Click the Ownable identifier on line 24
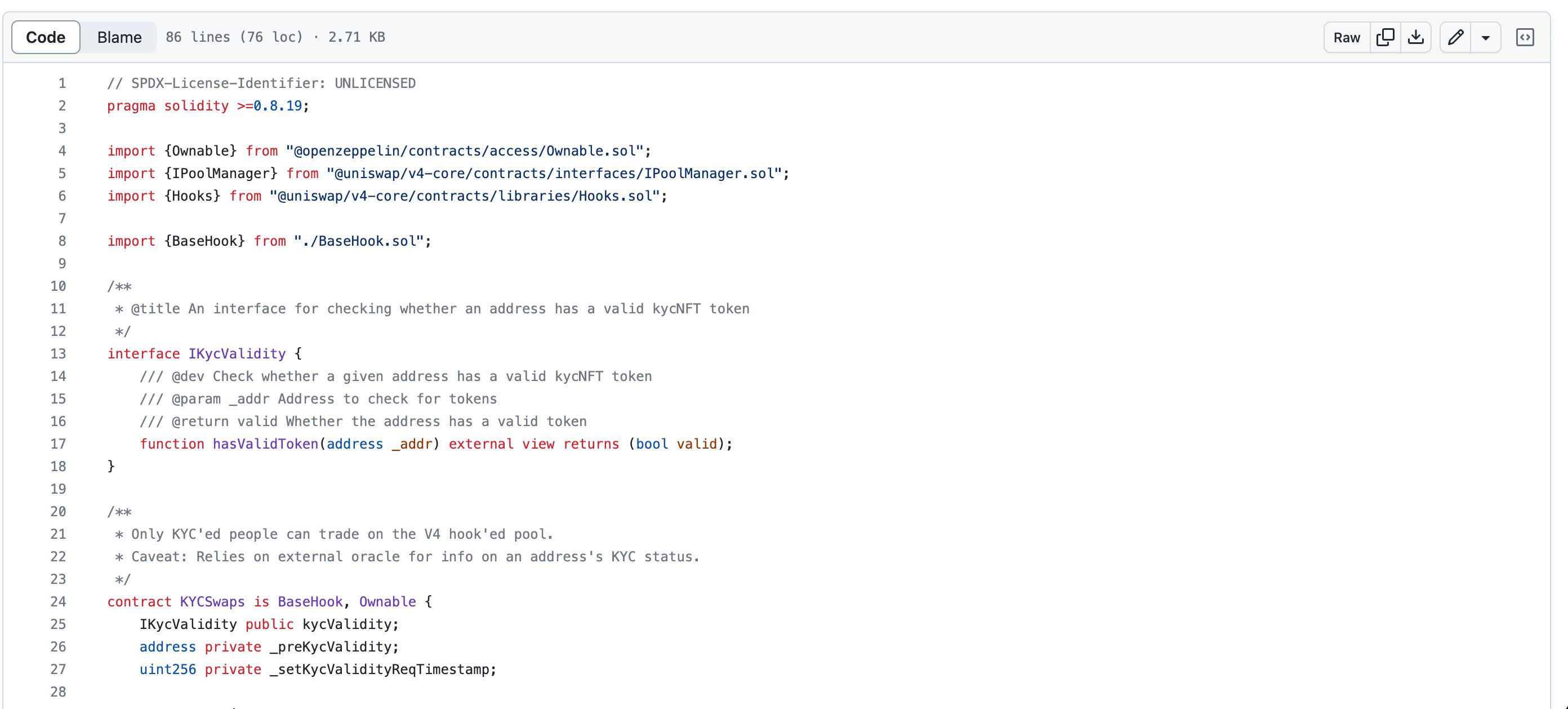This screenshot has width=1568, height=709. click(x=387, y=602)
